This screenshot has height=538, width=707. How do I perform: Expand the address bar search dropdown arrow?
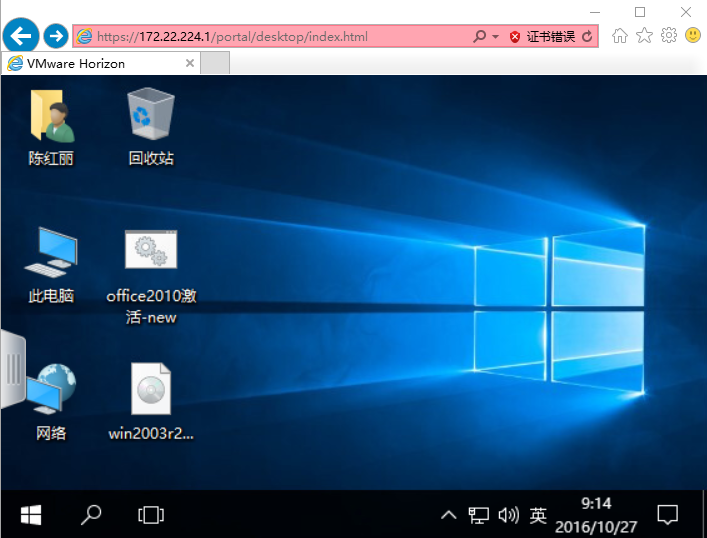(495, 37)
